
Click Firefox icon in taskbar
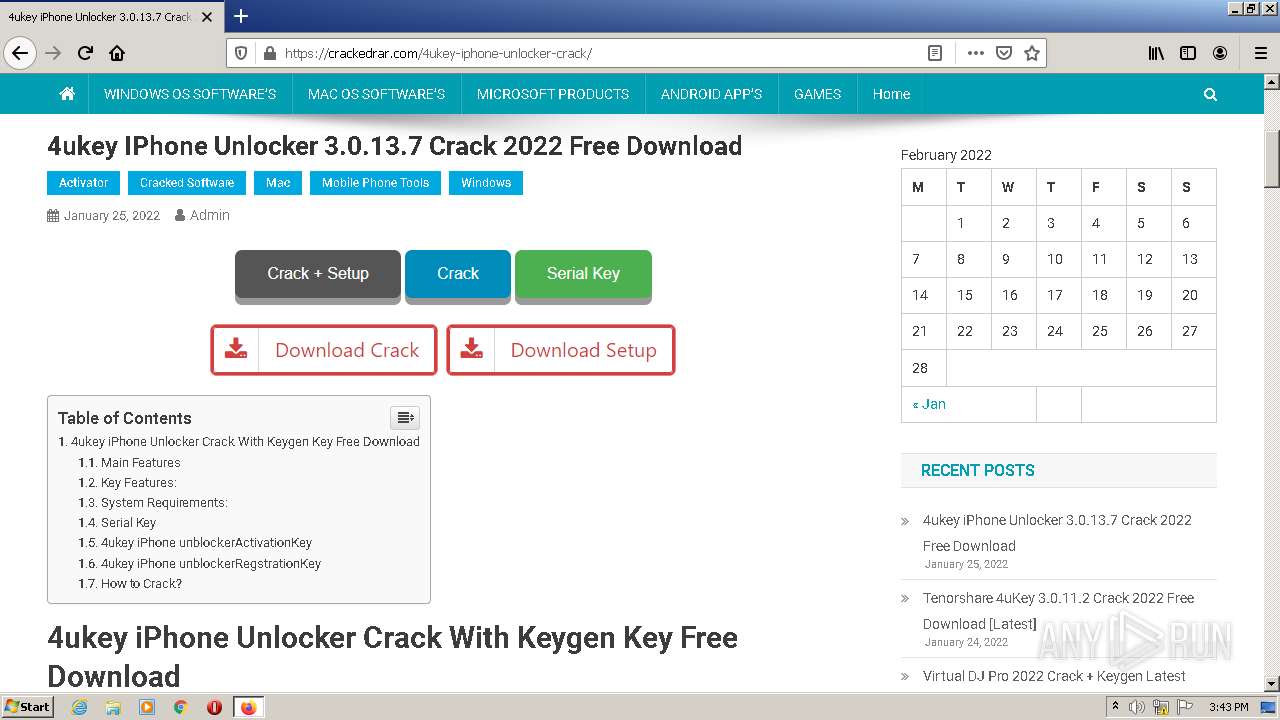point(248,707)
